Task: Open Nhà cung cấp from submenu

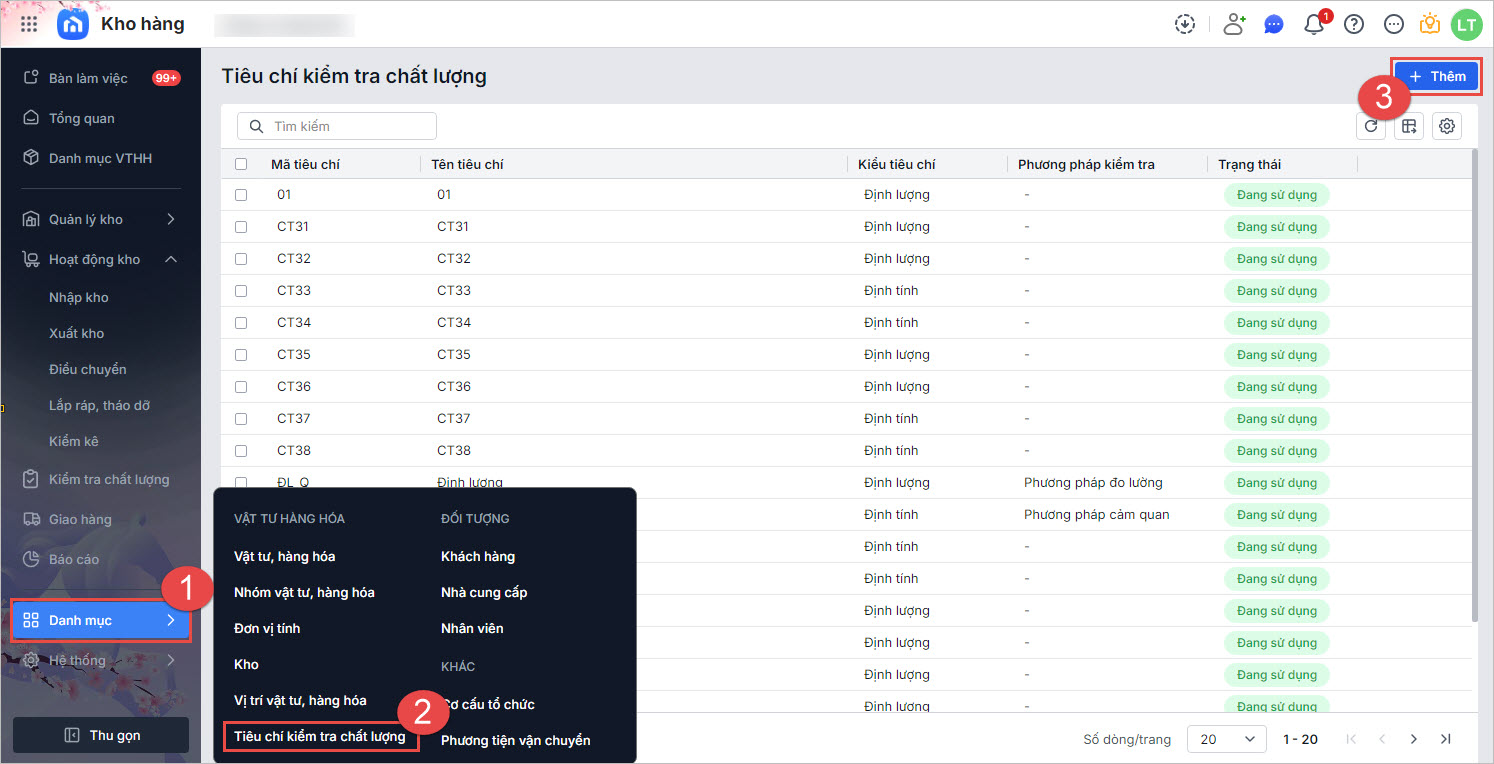Action: tap(484, 592)
